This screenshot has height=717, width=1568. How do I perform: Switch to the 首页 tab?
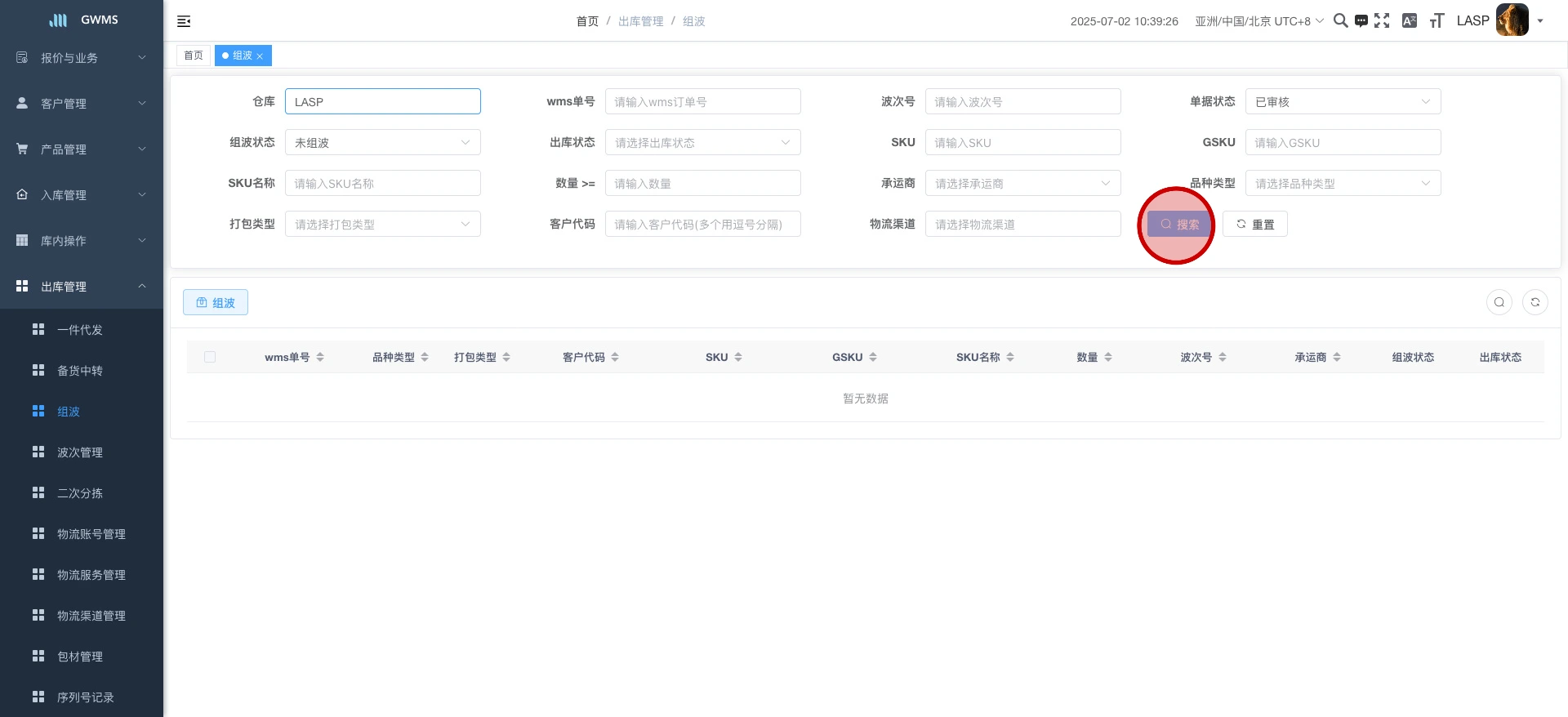click(x=194, y=56)
